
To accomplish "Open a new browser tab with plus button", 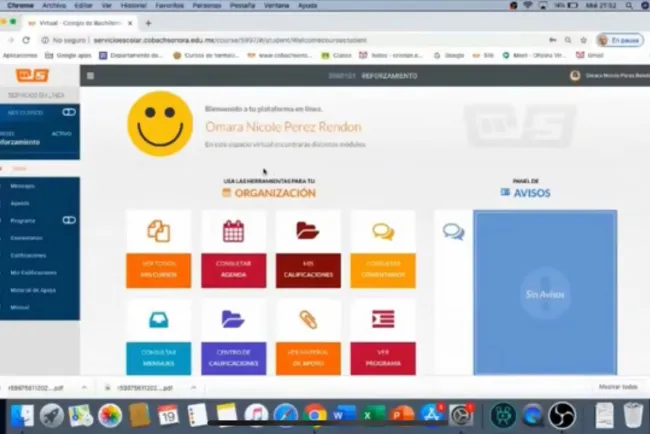I will point(149,22).
